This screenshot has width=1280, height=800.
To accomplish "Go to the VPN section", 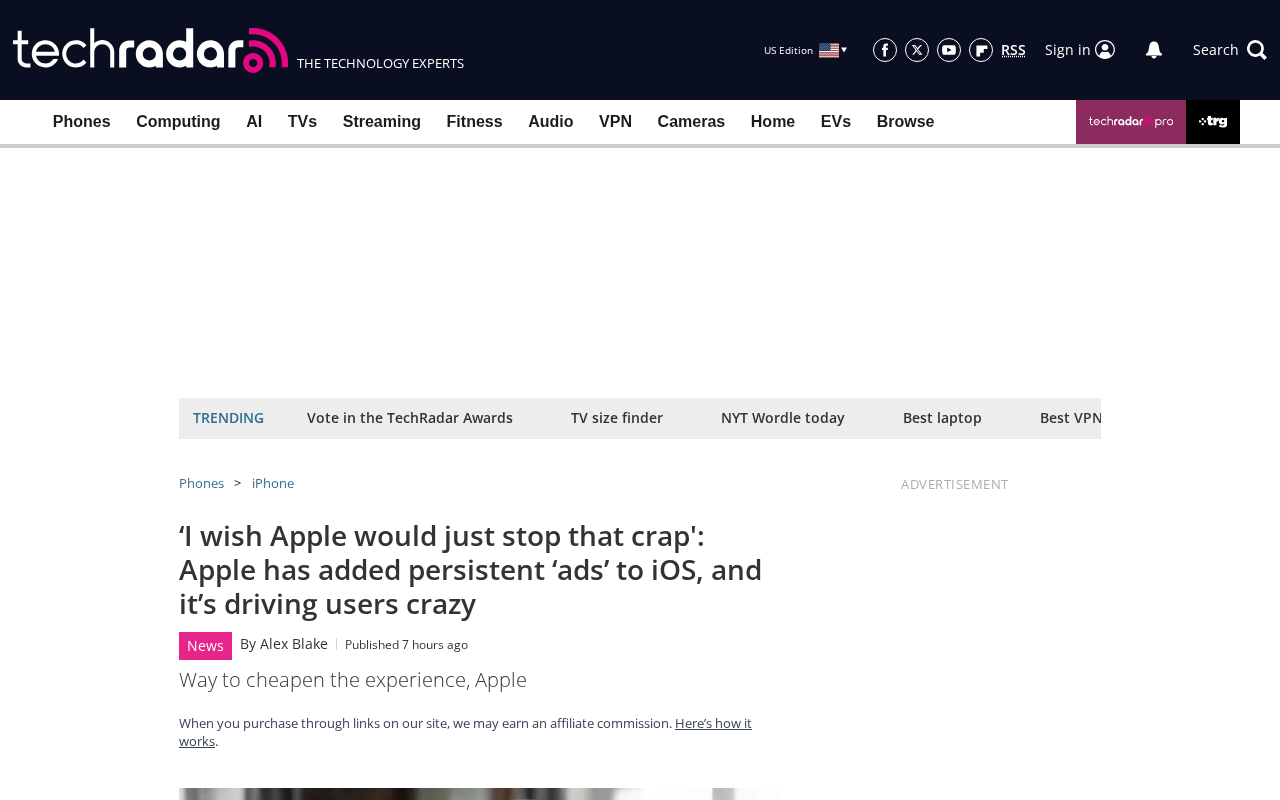I will click(615, 122).
